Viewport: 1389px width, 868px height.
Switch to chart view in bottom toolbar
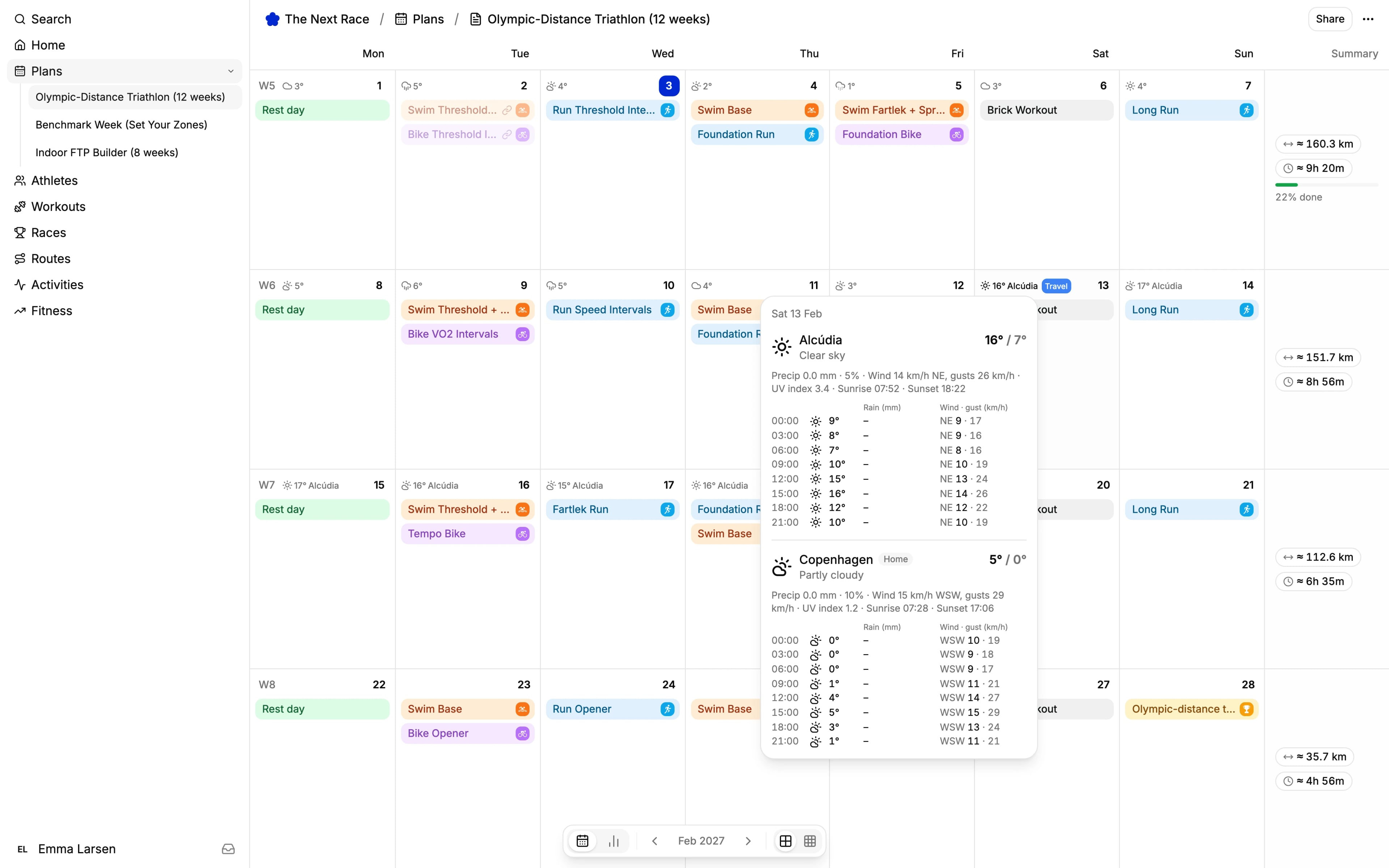(x=613, y=841)
